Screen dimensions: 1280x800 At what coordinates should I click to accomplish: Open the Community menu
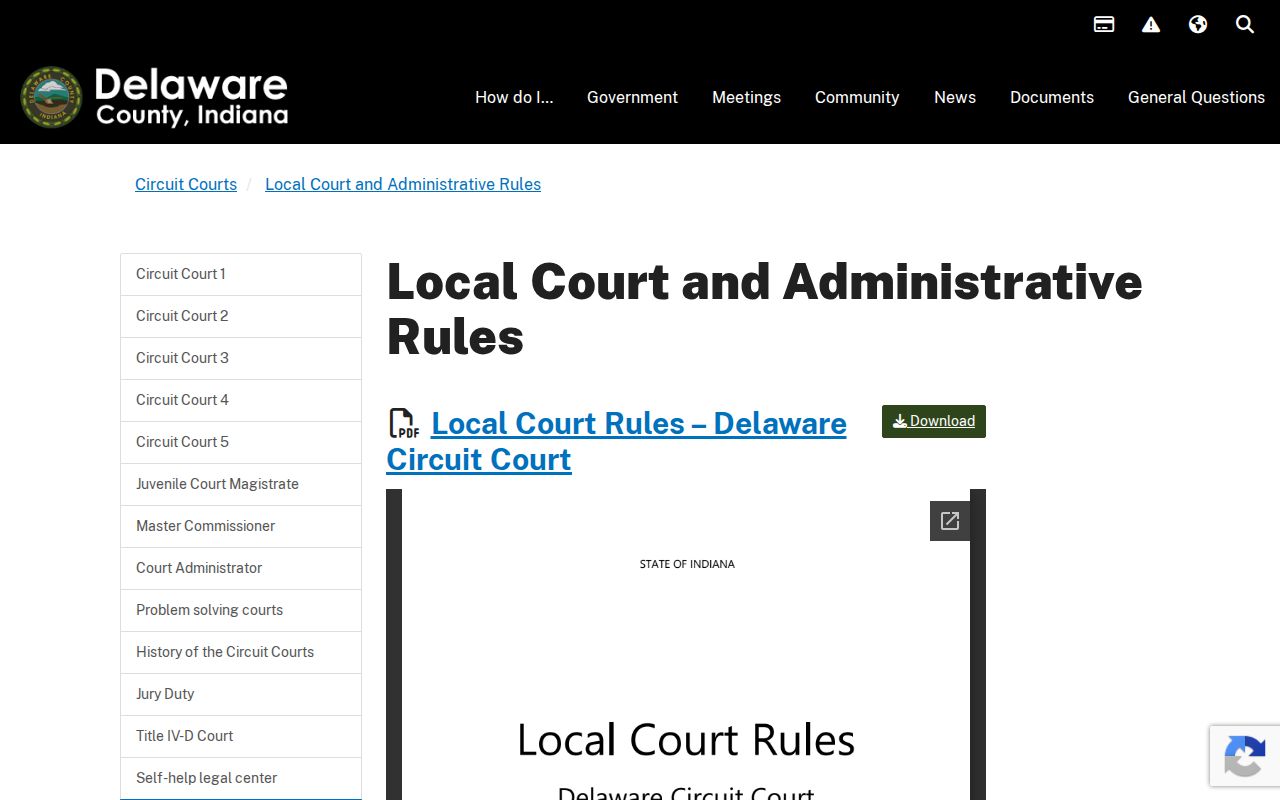[857, 97]
